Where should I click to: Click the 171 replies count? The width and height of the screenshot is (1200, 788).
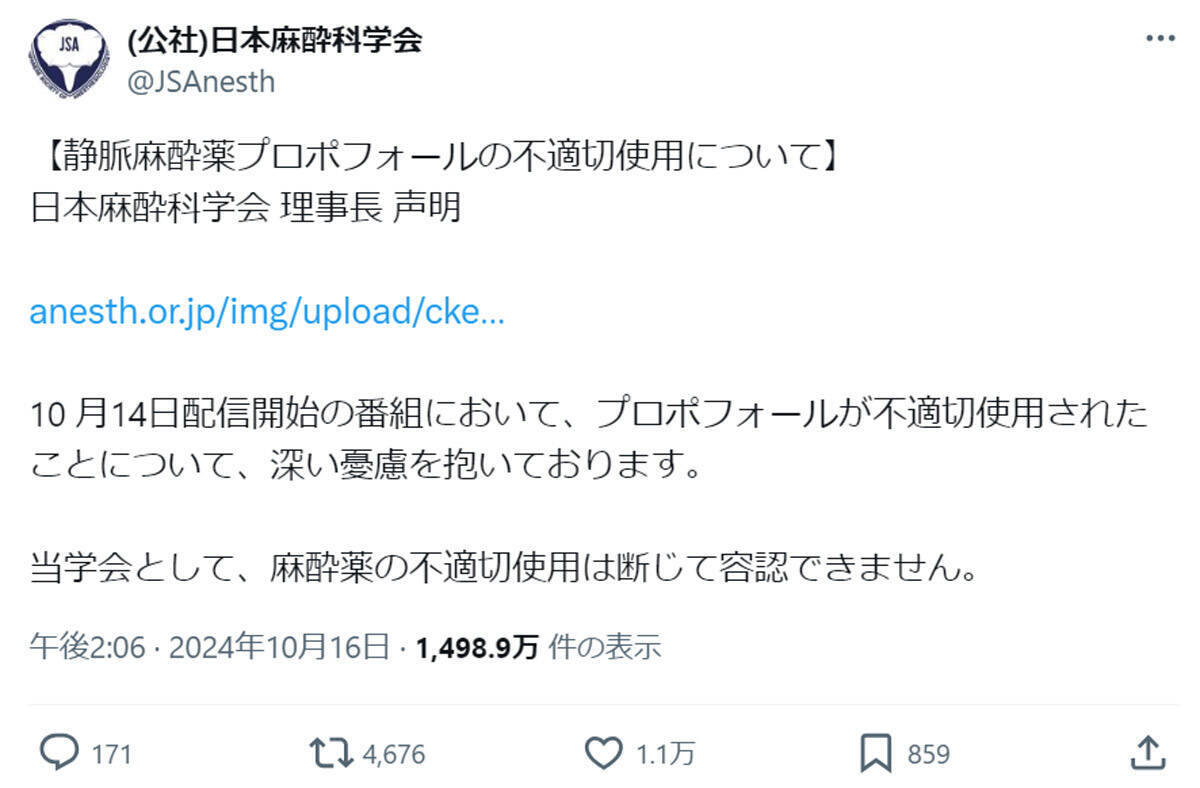[x=111, y=754]
